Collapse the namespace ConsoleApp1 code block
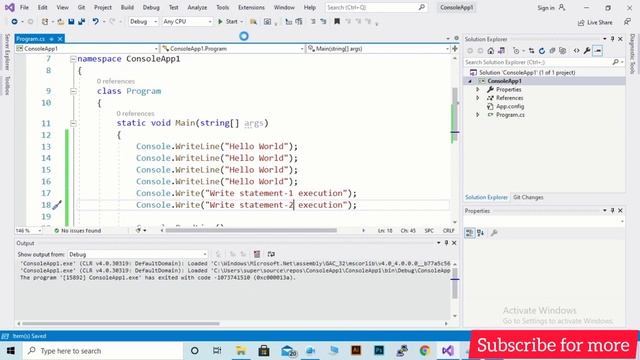 (73, 59)
